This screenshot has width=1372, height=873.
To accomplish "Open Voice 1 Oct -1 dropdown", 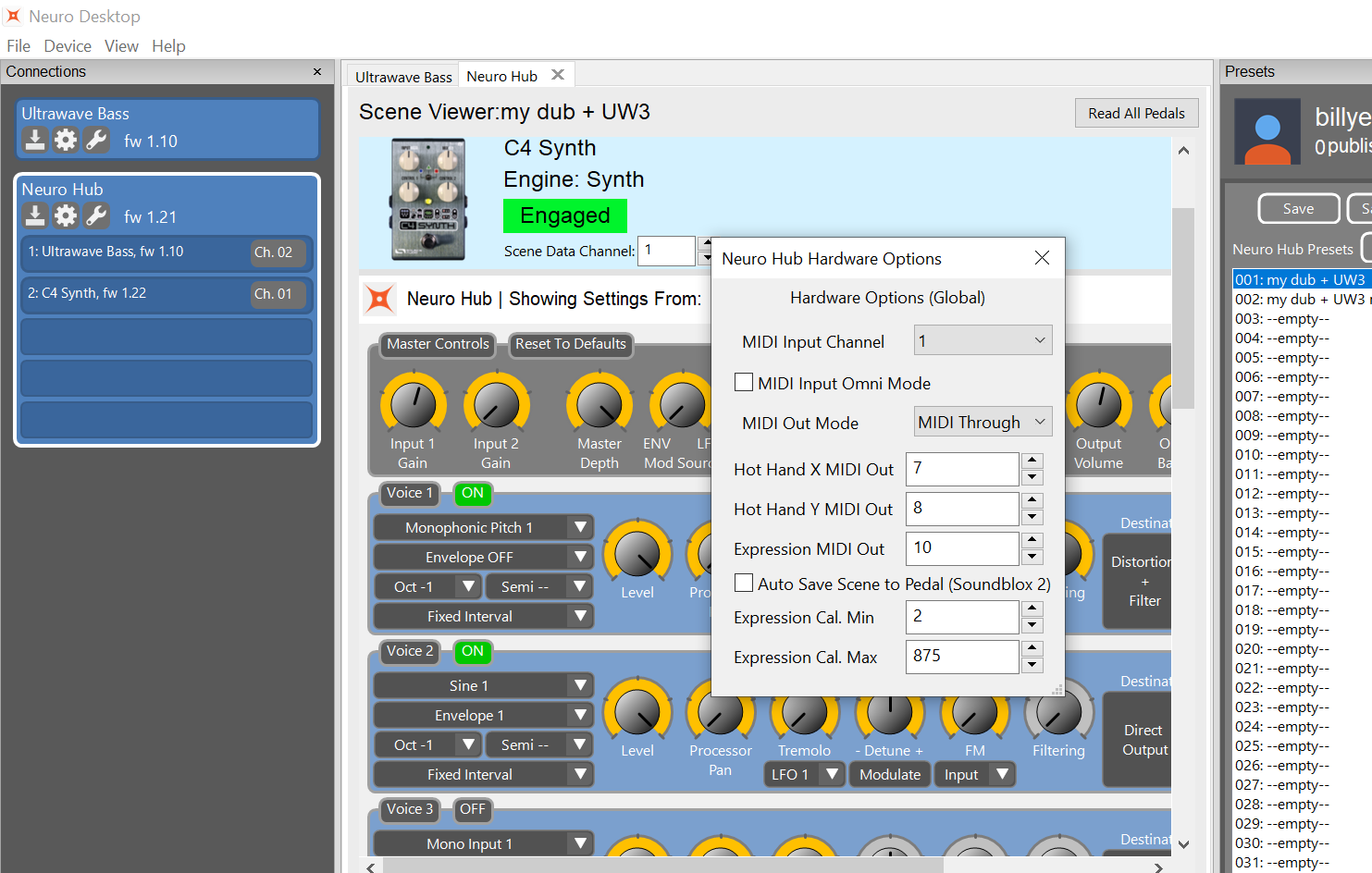I will point(426,586).
